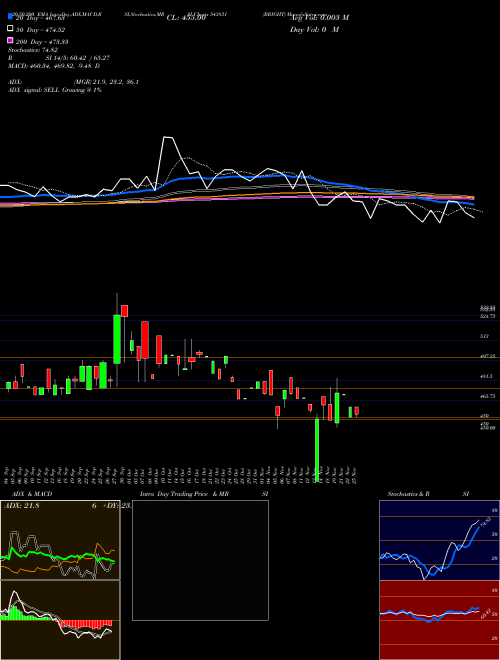Open the red RSI chart panel

pos(439,620)
